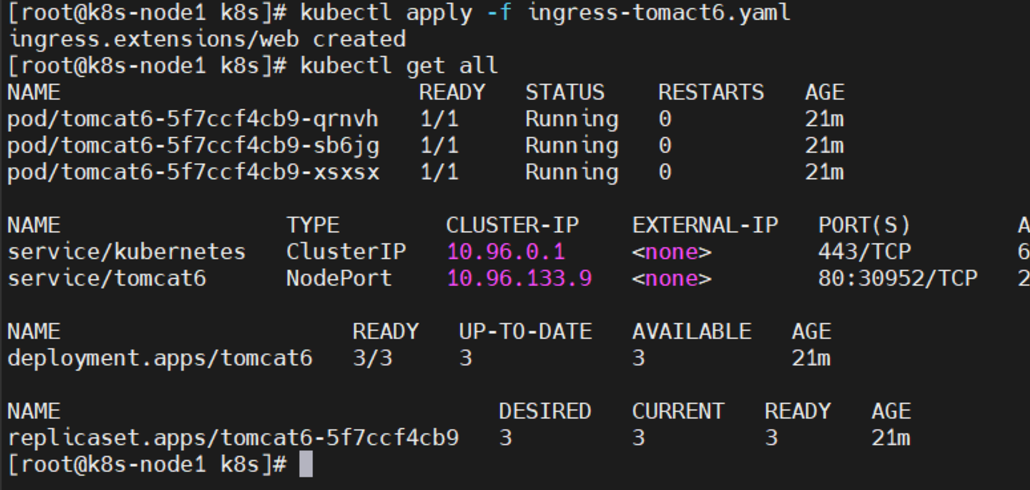This screenshot has width=1030, height=490.
Task: Click the service/tomcat6 row name
Action: pos(106,278)
